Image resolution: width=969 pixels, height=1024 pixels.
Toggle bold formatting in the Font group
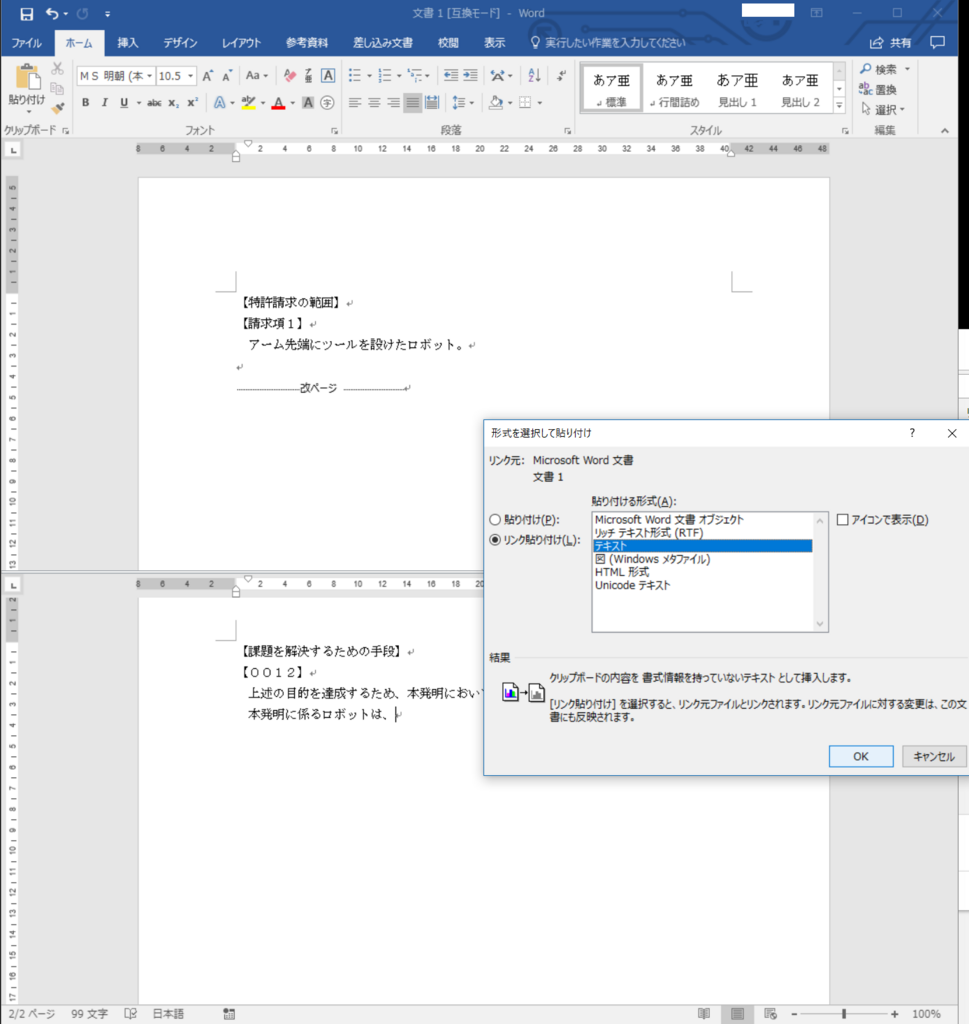[x=86, y=102]
